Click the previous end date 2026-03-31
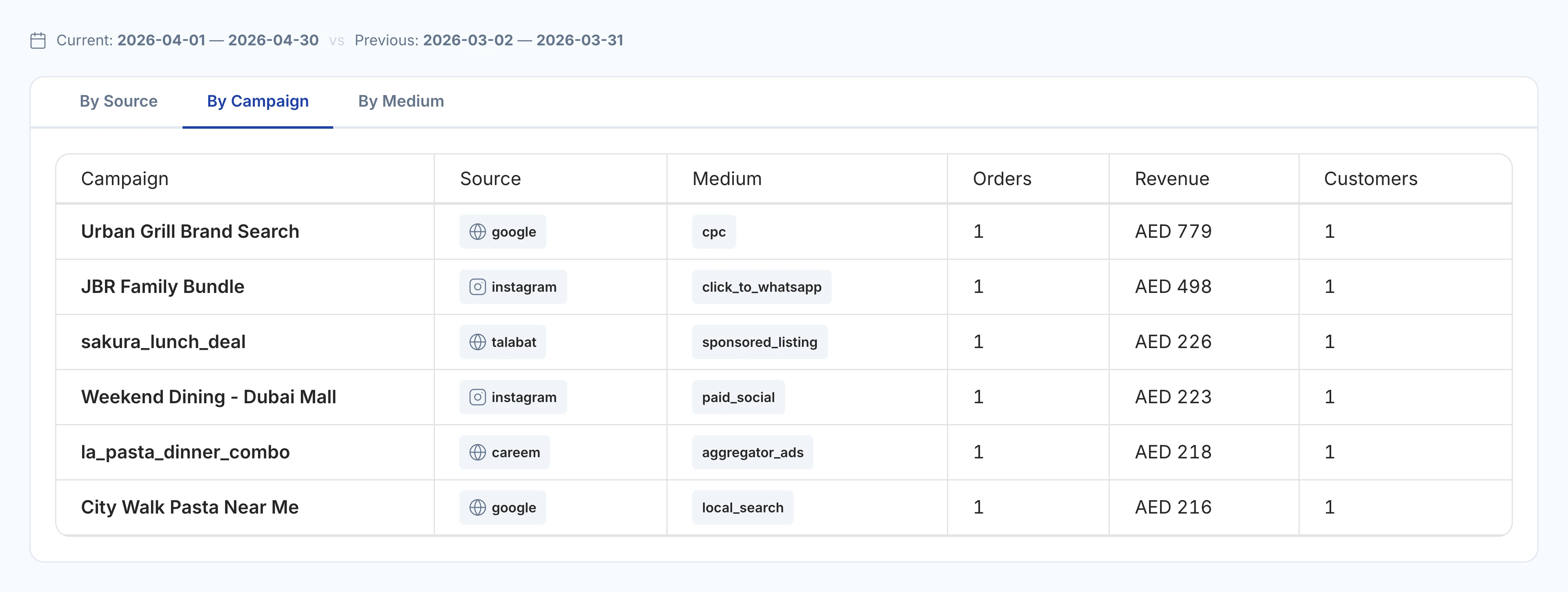Screen dimensions: 1568x592 coord(580,40)
